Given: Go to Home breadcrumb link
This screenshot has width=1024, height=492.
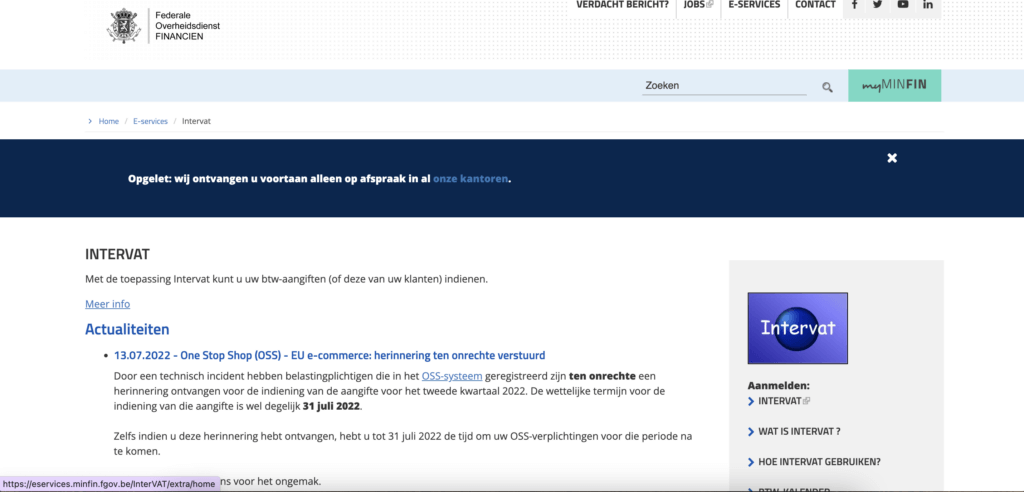Looking at the screenshot, I should click(x=108, y=122).
